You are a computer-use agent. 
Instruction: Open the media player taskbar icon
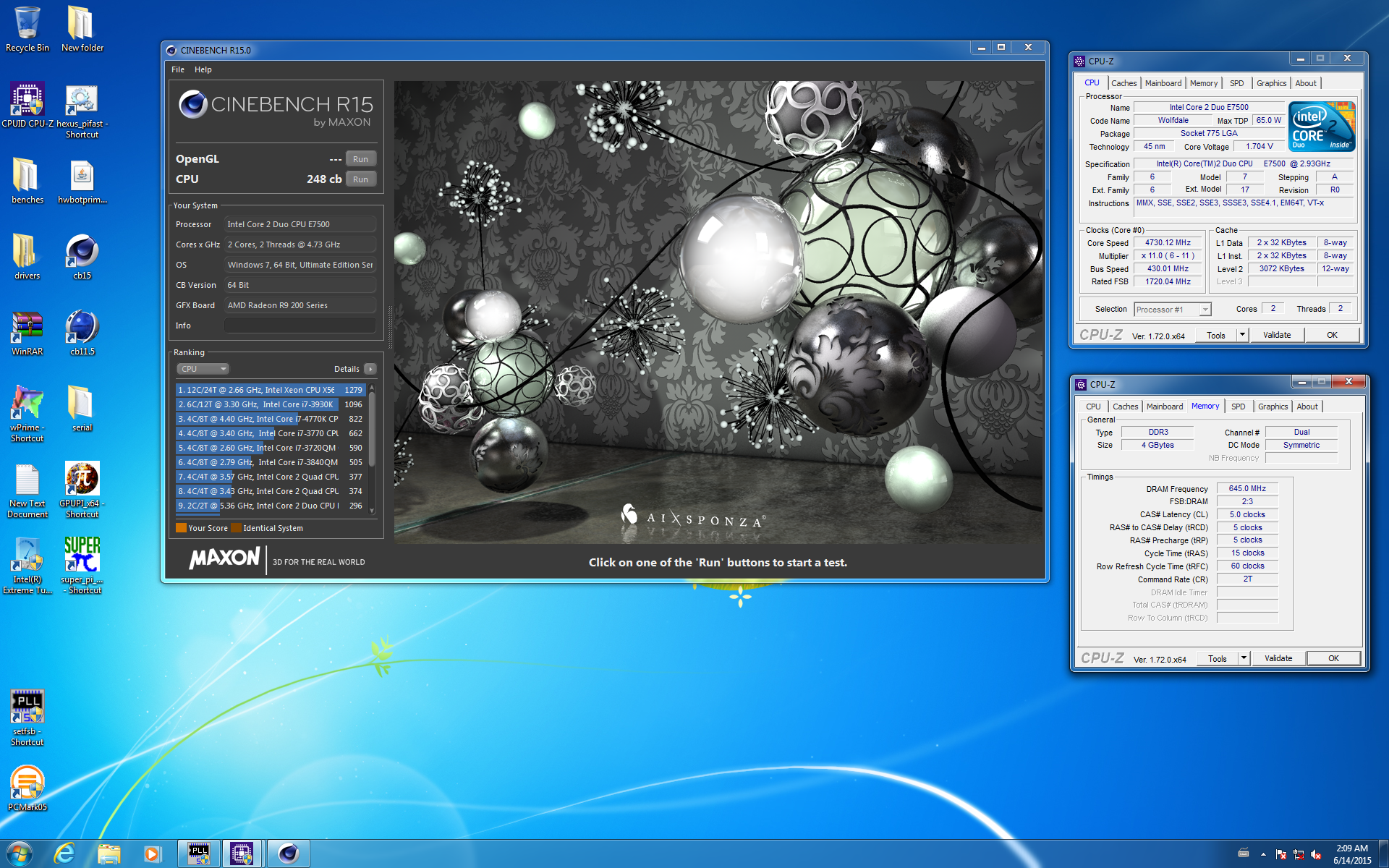(152, 854)
